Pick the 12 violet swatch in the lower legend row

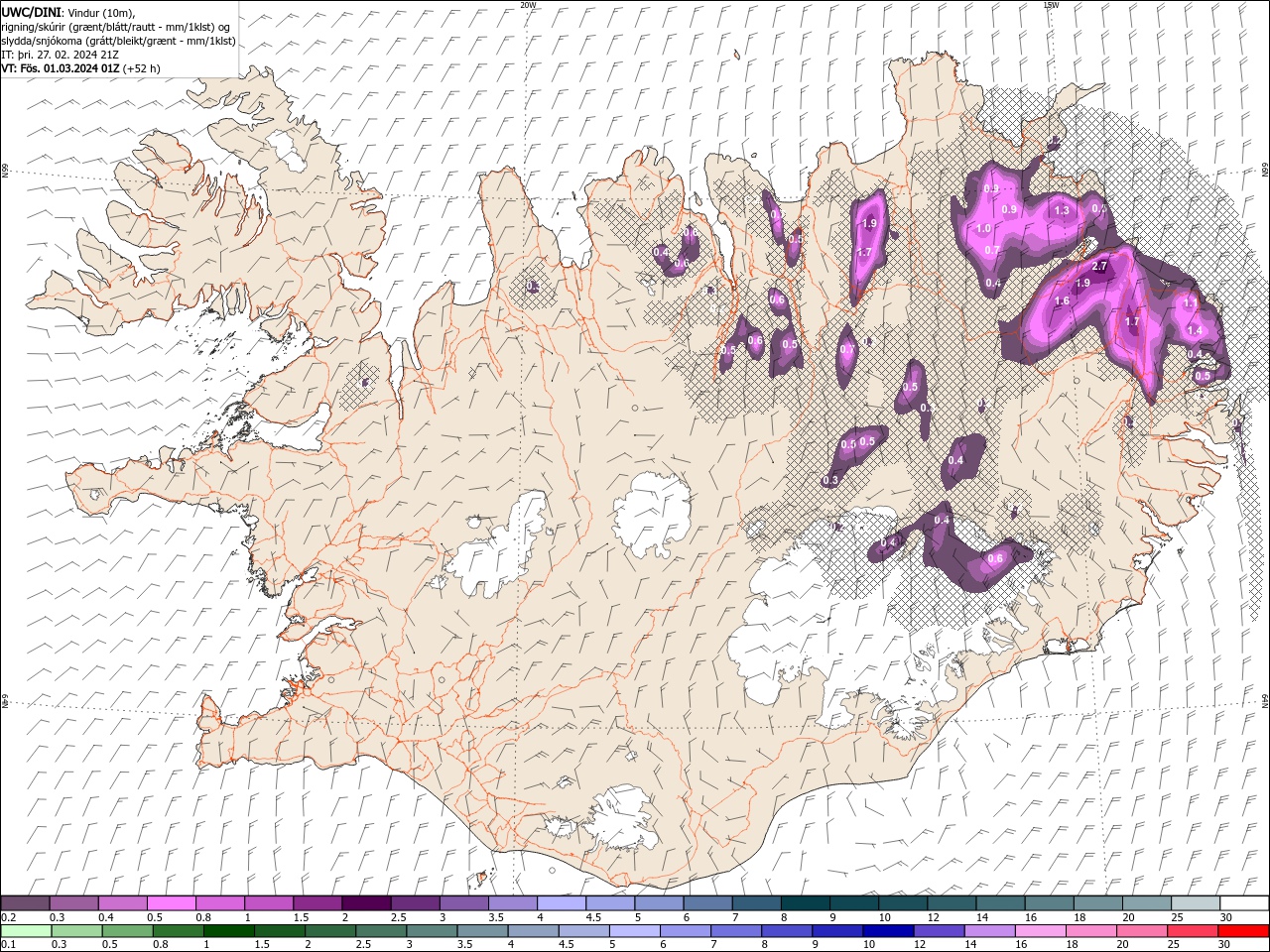[x=940, y=931]
